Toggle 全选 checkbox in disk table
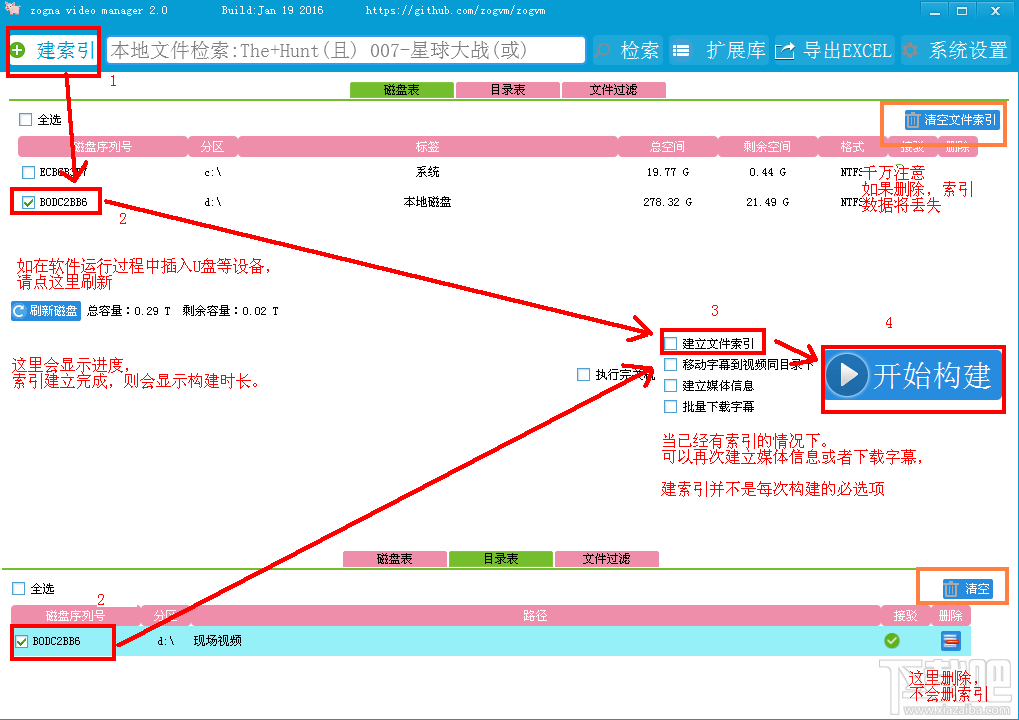The width and height of the screenshot is (1019, 720). tap(25, 120)
